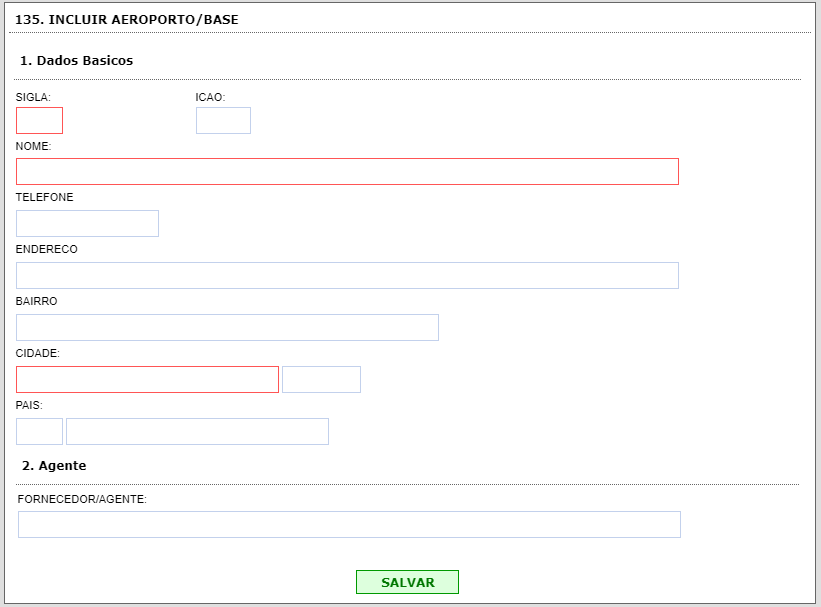Click the '2. Agente' section heading
Image resolution: width=821 pixels, height=607 pixels.
pyautogui.click(x=54, y=466)
